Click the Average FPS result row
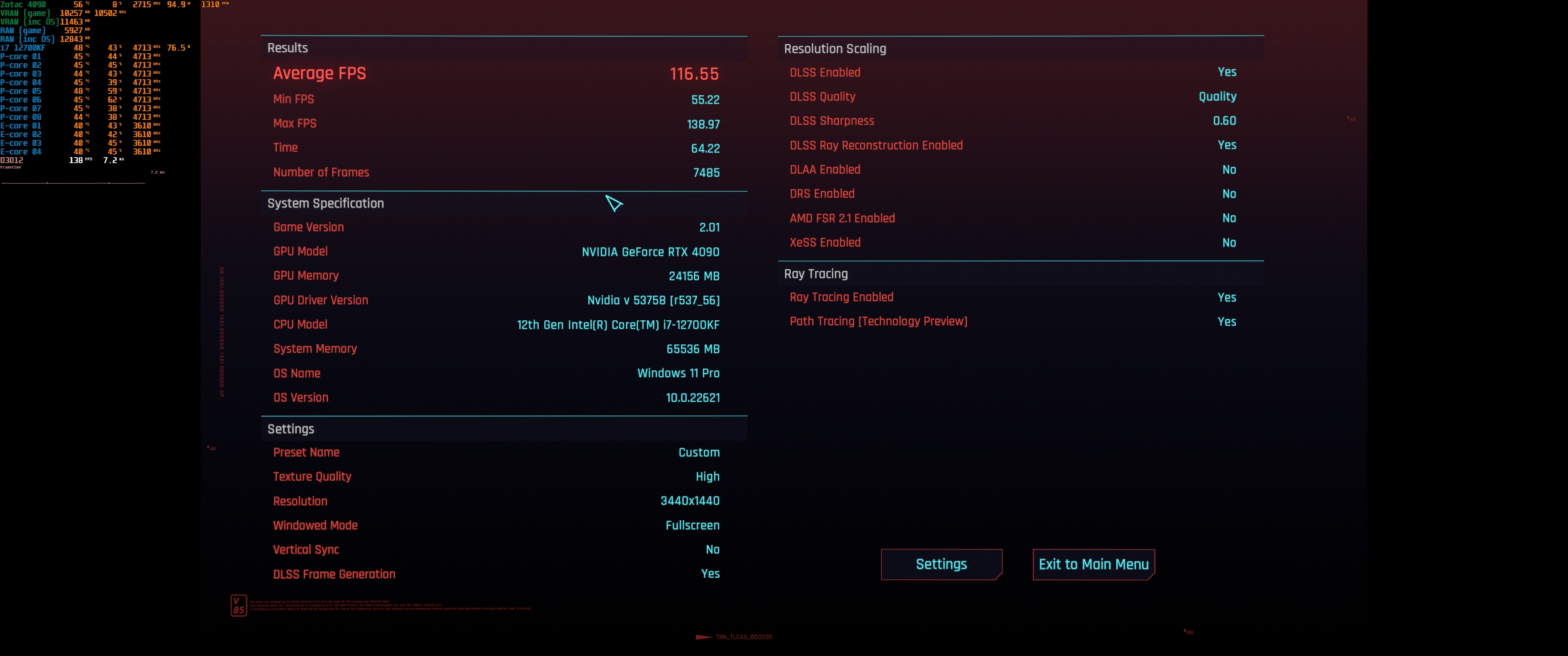The image size is (1568, 656). pyautogui.click(x=495, y=74)
